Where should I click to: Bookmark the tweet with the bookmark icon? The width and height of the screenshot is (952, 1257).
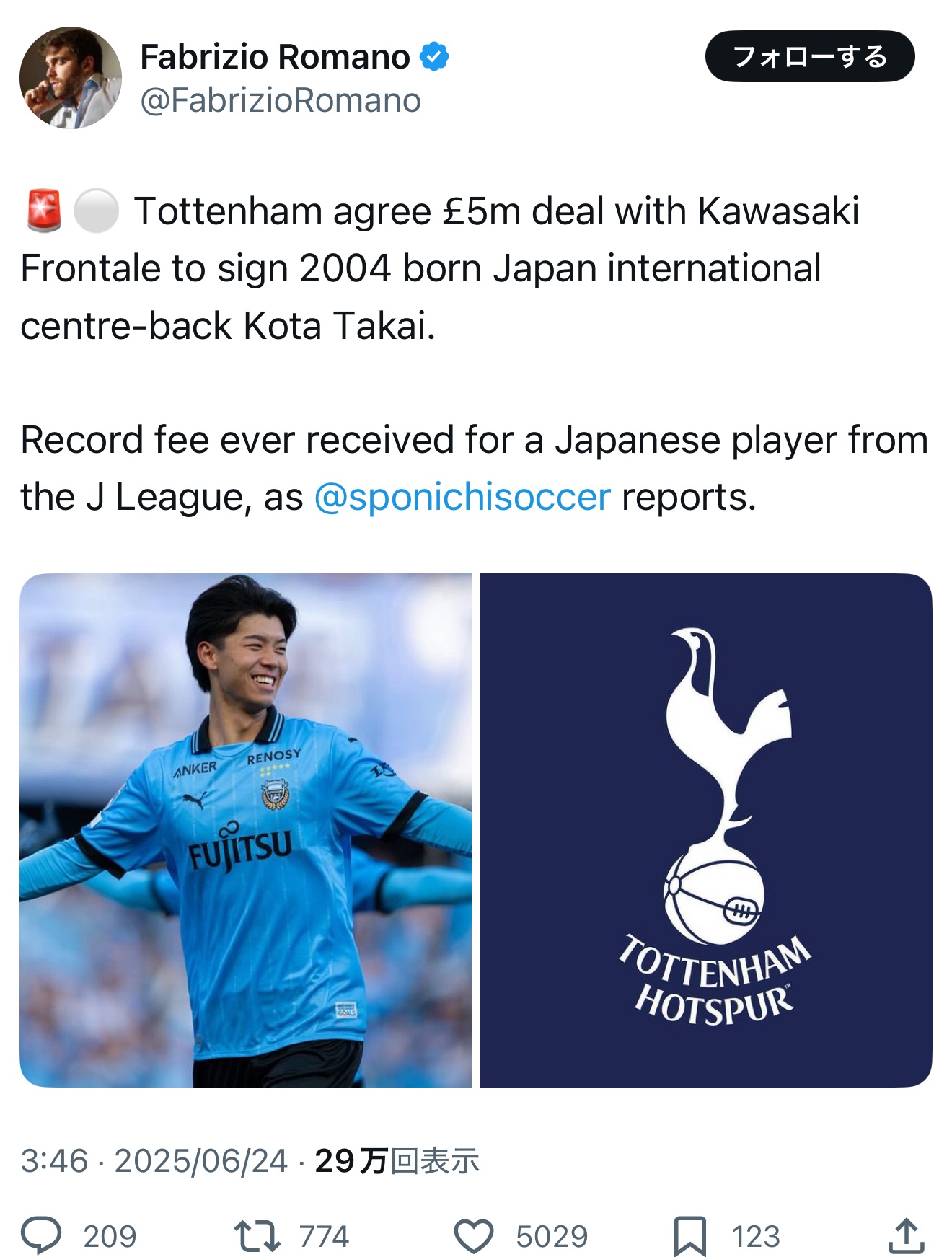(x=690, y=1236)
